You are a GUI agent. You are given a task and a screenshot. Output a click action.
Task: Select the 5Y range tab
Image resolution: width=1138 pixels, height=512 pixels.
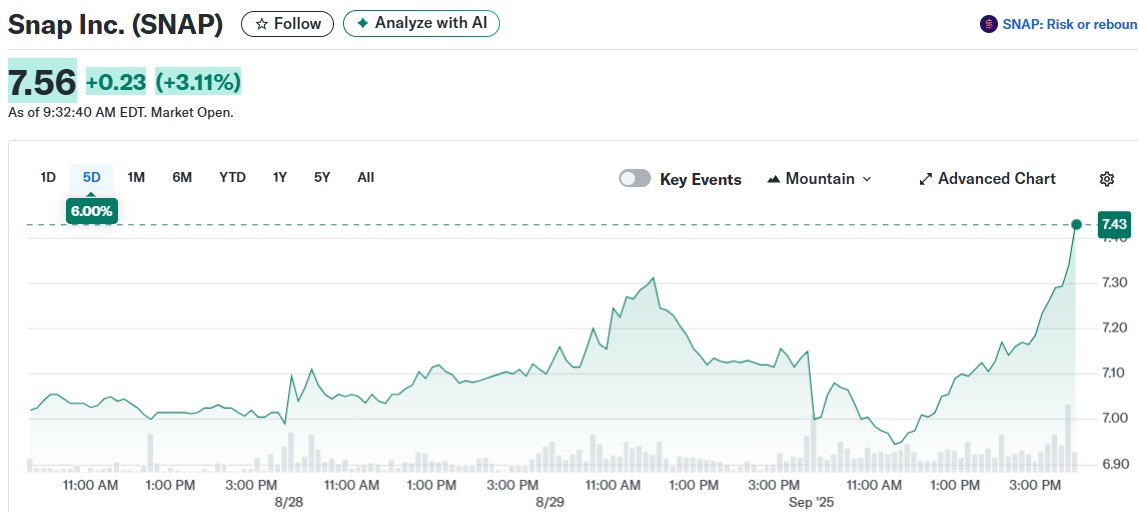322,177
